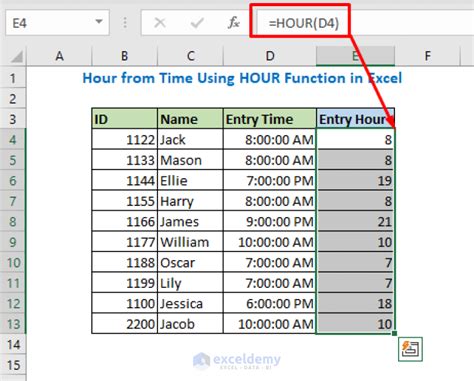The height and width of the screenshot is (381, 474).
Task: Click the name cell 'Harry'
Action: tap(190, 201)
